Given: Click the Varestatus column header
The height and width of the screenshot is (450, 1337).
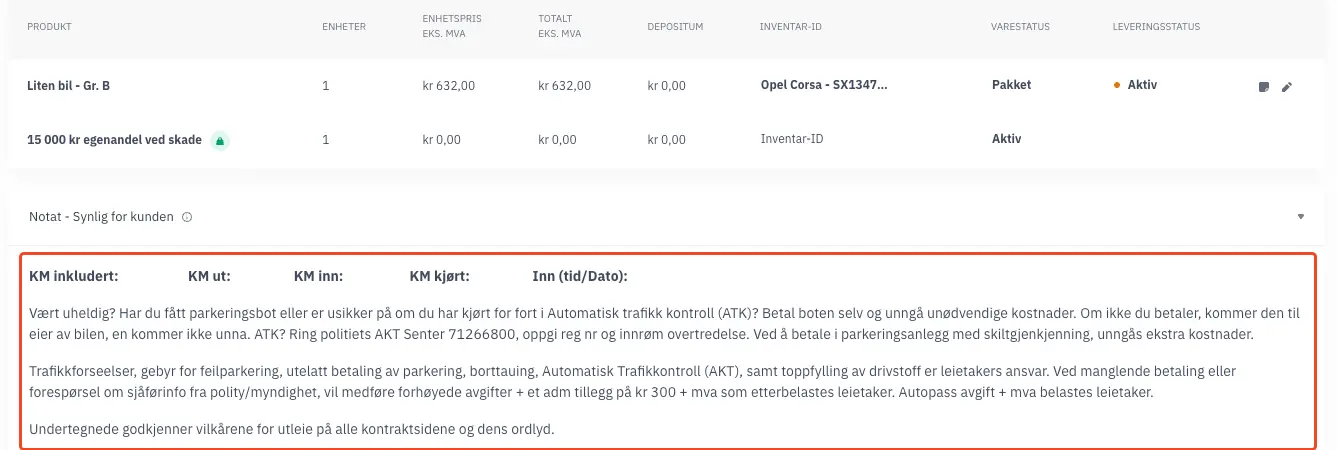Looking at the screenshot, I should coord(1020,26).
